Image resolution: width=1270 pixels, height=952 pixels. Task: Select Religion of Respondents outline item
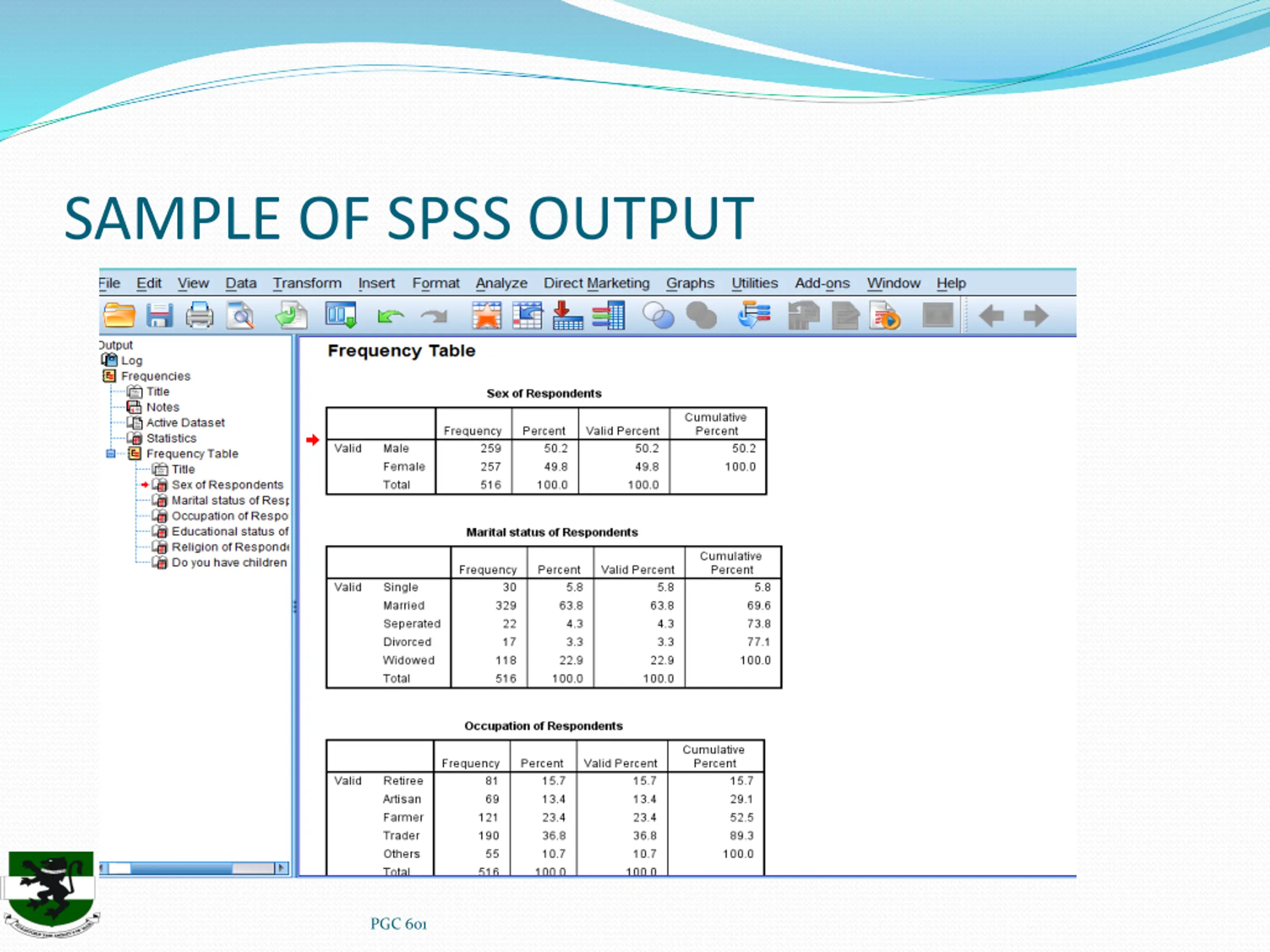click(x=230, y=547)
